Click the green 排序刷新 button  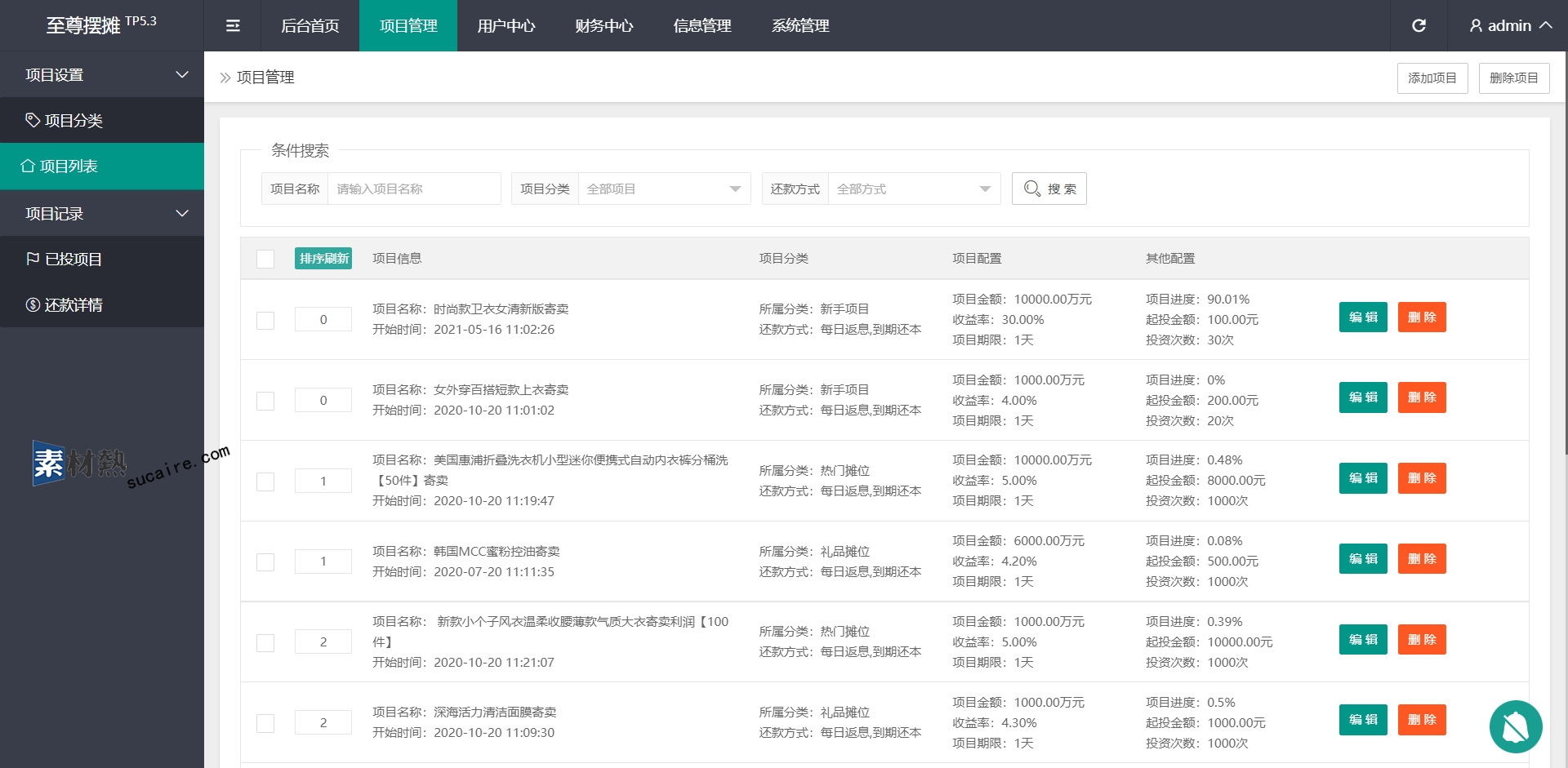tap(323, 259)
